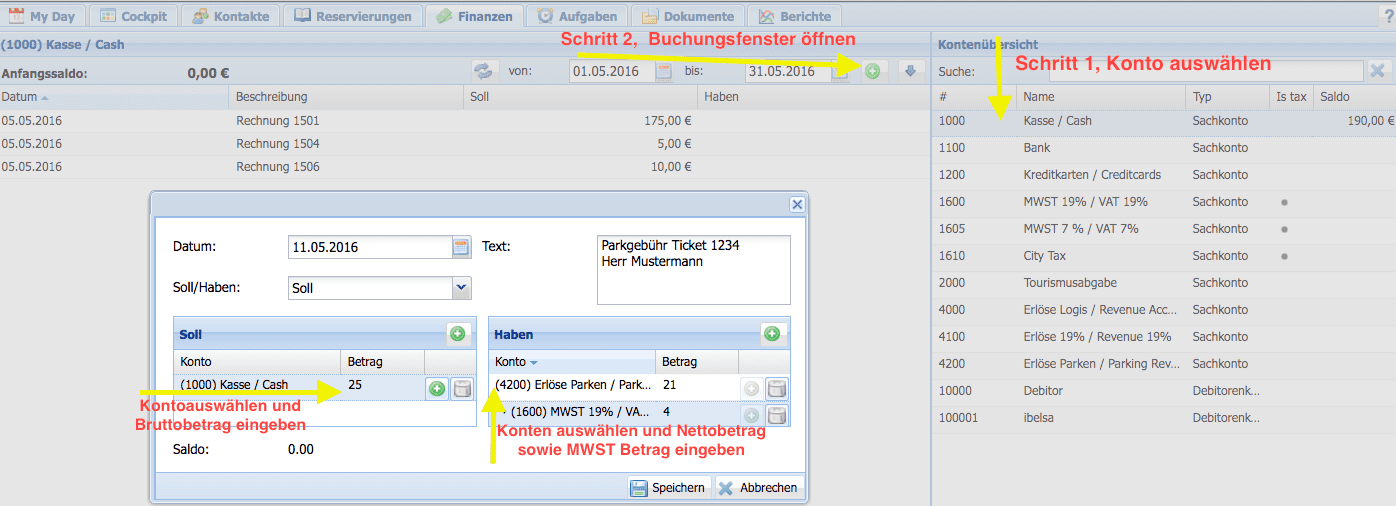
Task: Open the Berichte tab
Action: (795, 16)
